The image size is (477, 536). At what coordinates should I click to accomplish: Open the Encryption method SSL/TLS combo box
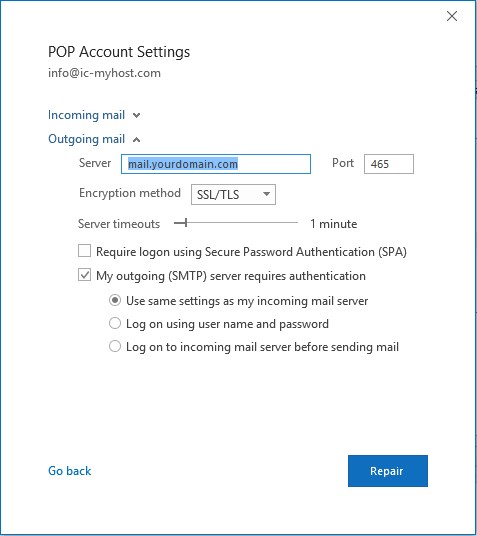point(233,195)
